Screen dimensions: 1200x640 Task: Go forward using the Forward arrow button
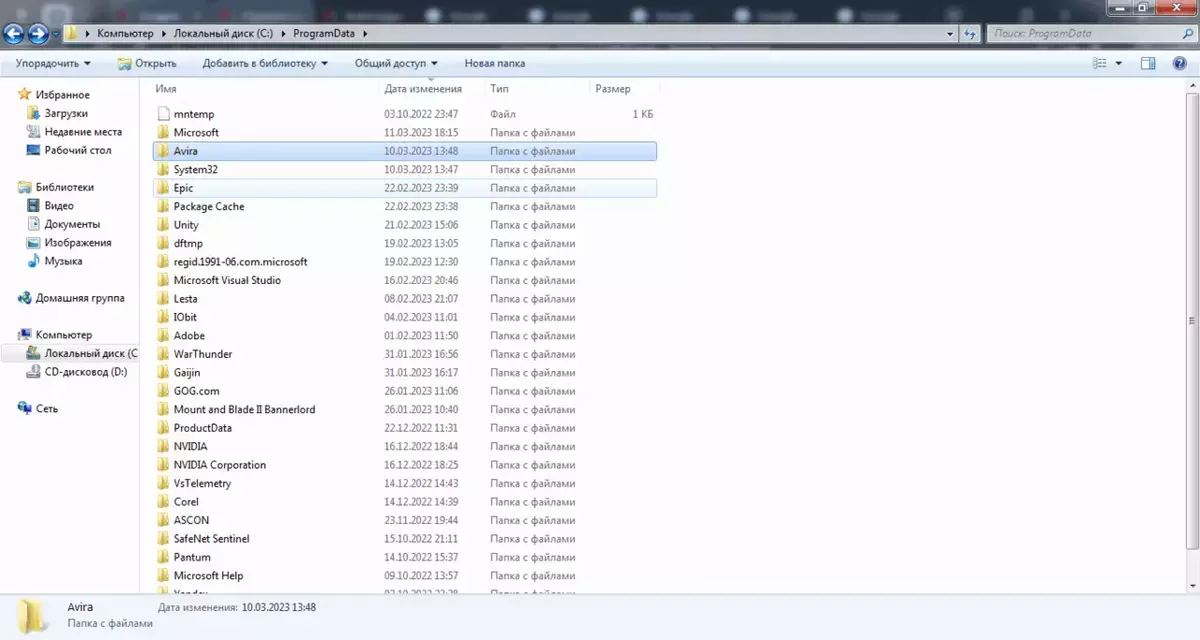38,33
